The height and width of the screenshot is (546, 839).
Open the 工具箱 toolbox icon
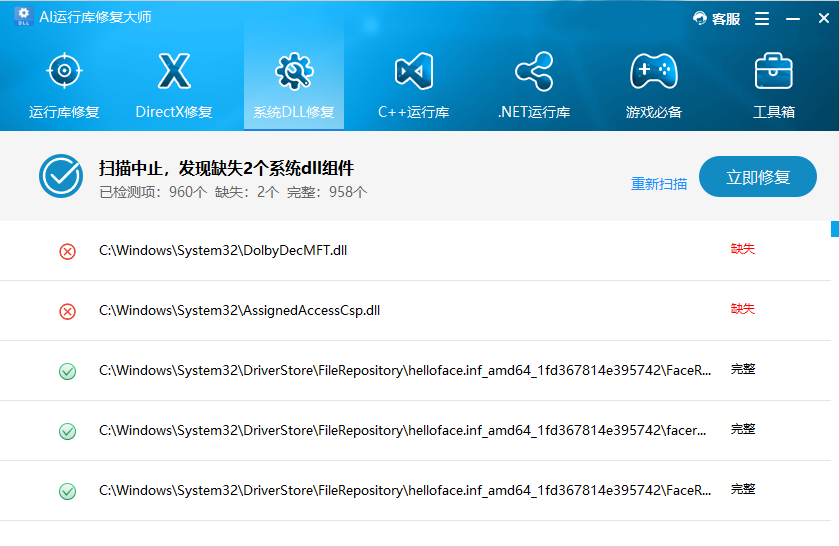pyautogui.click(x=774, y=71)
